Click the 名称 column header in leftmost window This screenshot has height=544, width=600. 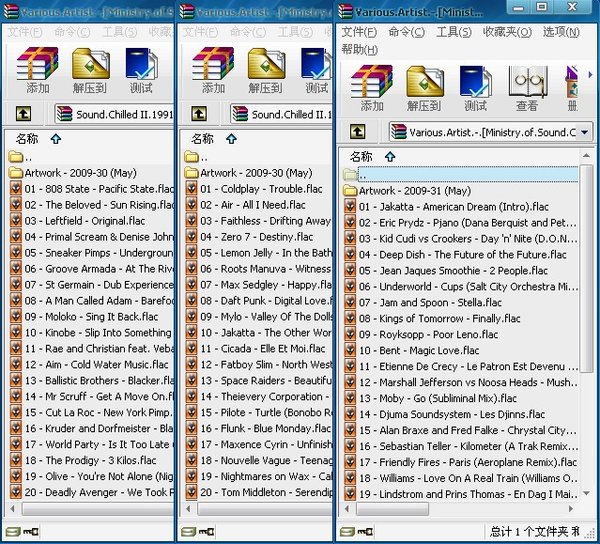tap(27, 139)
